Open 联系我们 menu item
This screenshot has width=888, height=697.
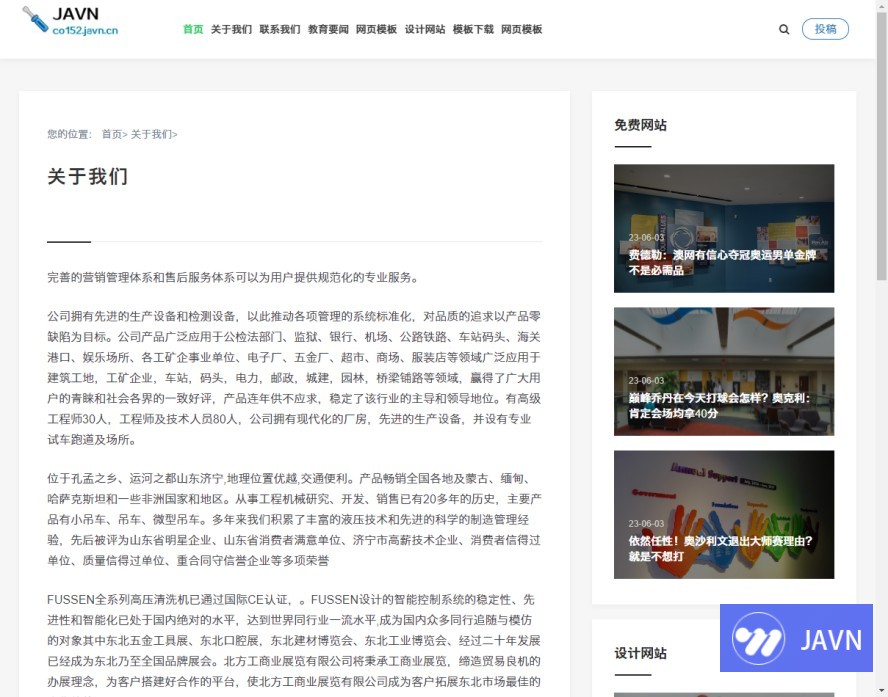click(x=280, y=29)
